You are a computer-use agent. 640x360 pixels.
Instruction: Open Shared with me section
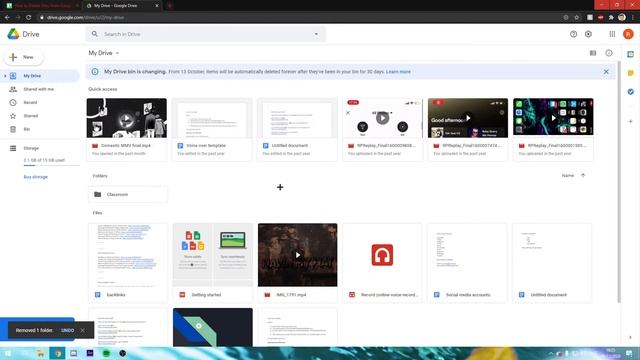pyautogui.click(x=38, y=89)
